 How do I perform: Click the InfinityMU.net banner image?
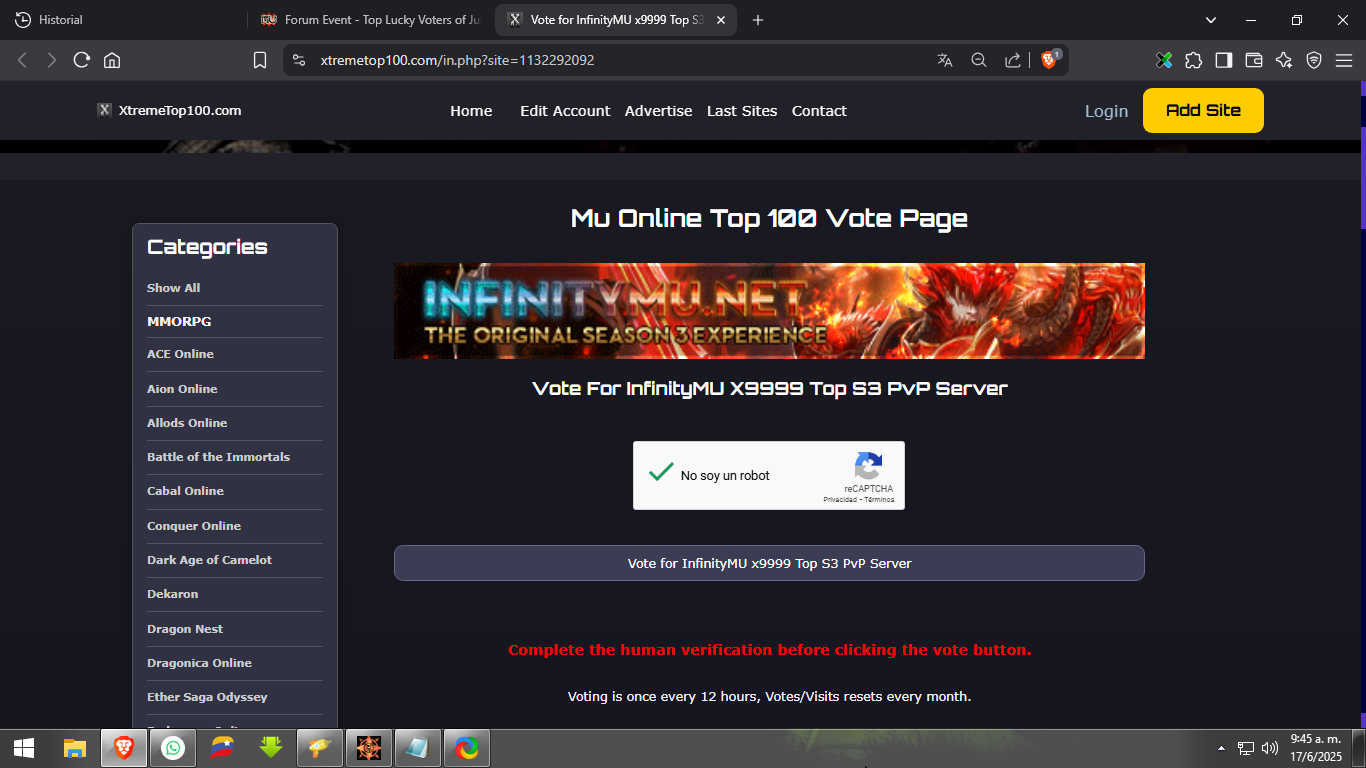click(x=769, y=311)
